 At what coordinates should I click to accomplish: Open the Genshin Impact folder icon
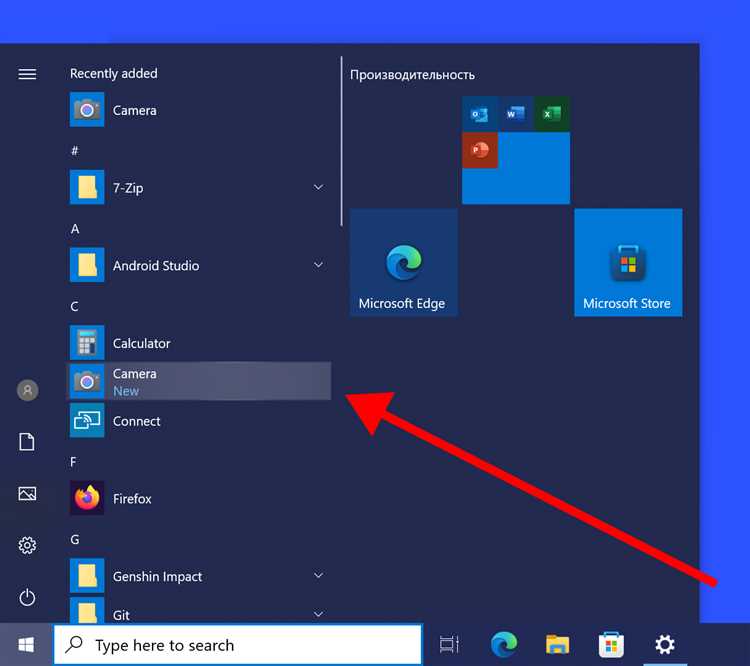[87, 576]
